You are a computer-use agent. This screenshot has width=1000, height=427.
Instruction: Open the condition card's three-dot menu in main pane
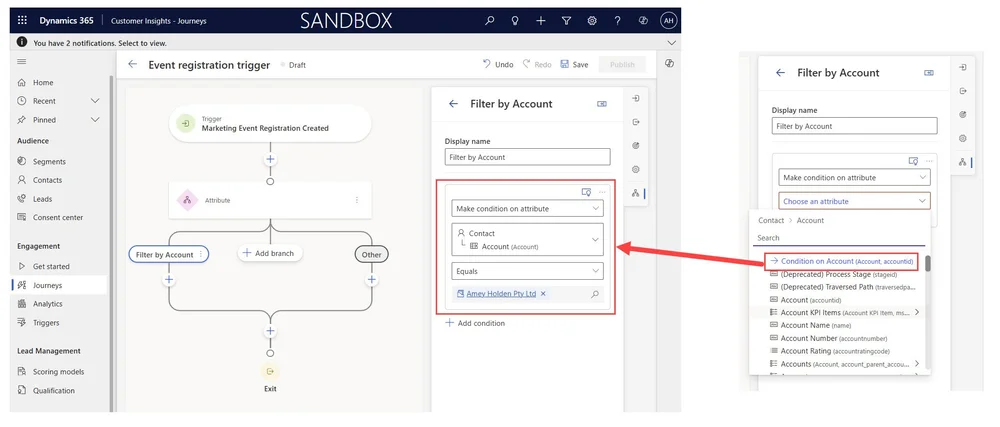click(602, 192)
